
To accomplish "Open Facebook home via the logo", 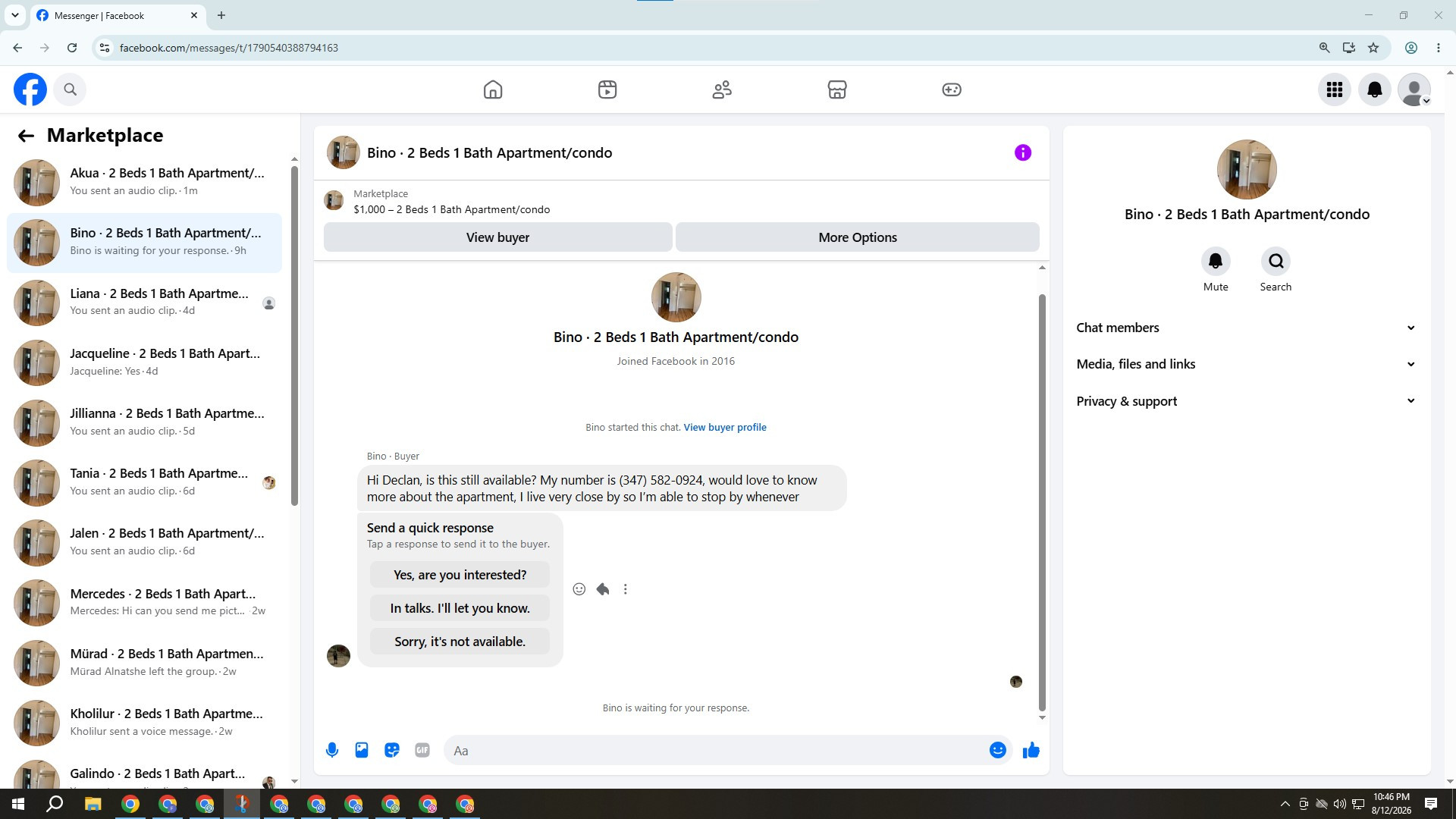I will point(30,89).
